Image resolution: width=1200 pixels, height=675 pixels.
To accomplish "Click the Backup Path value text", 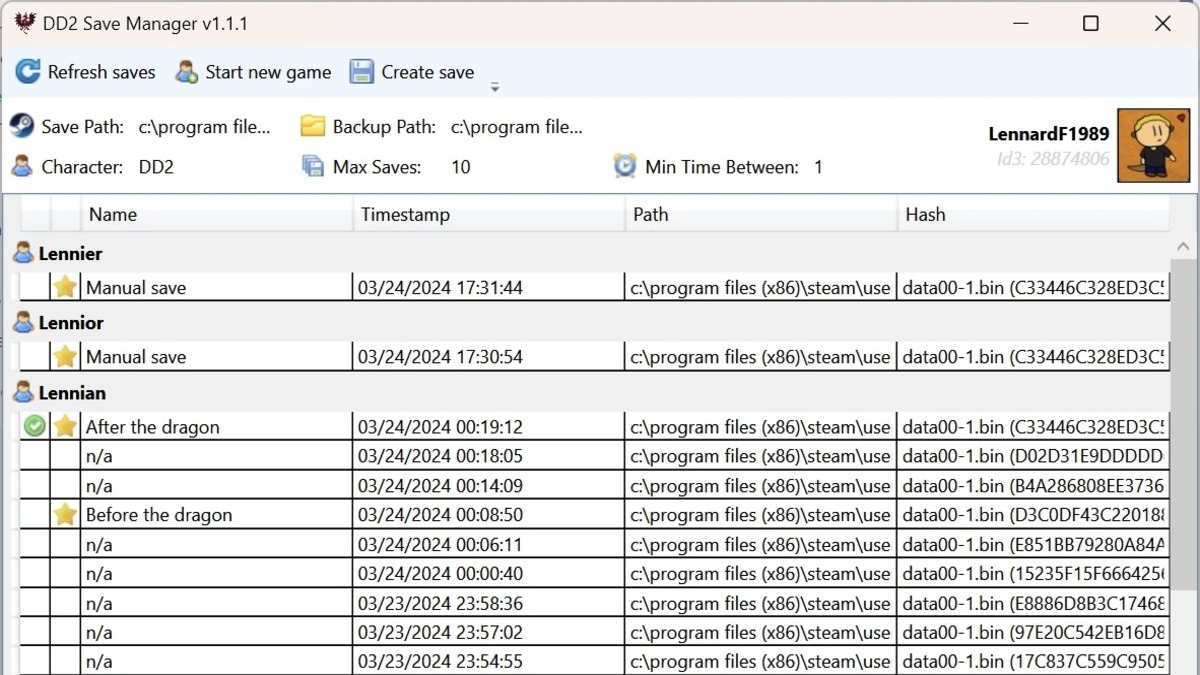I will 516,127.
